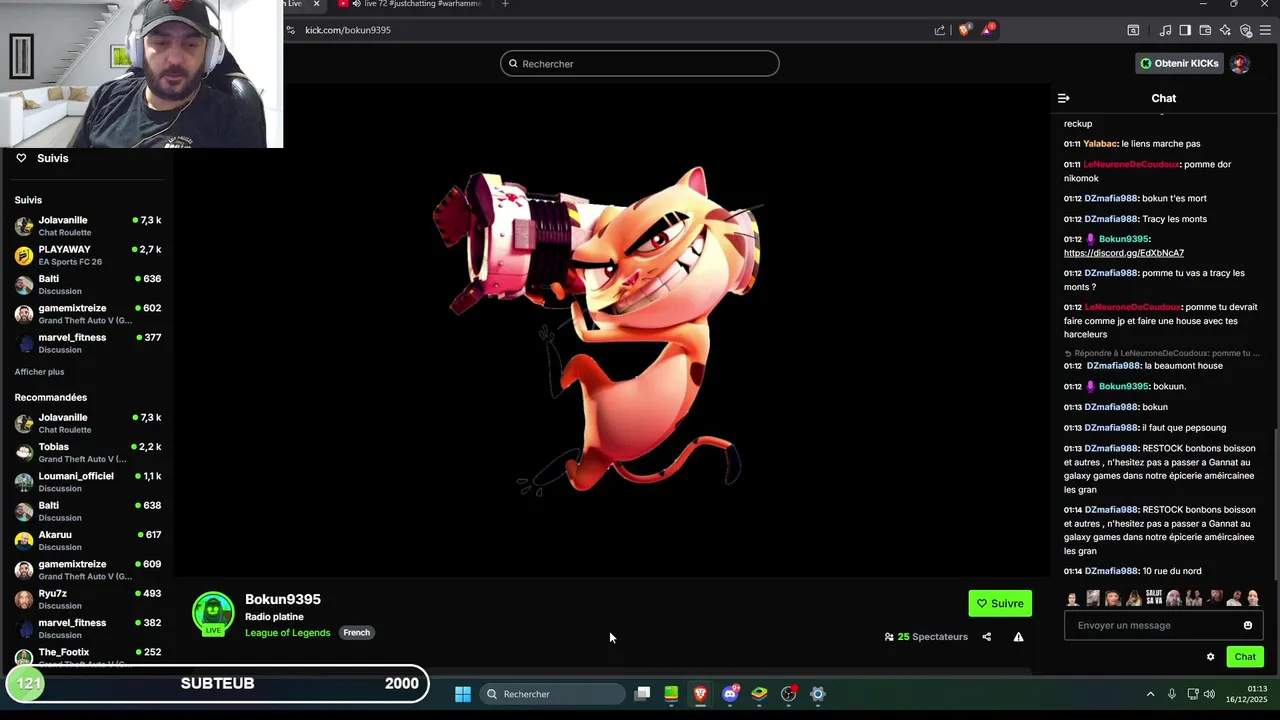Open Task View on taskbar
Viewport: 1280px width, 720px height.
(643, 694)
